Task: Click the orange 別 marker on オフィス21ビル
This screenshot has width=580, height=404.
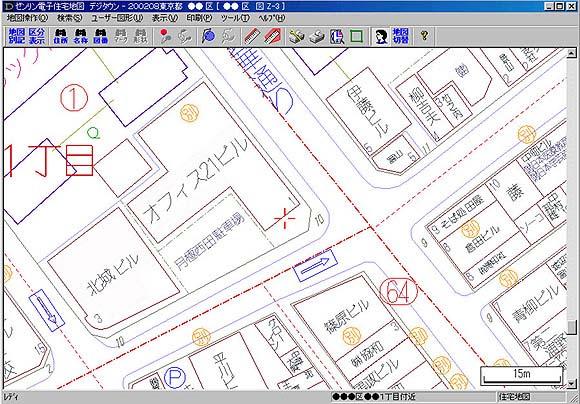Action: [189, 112]
